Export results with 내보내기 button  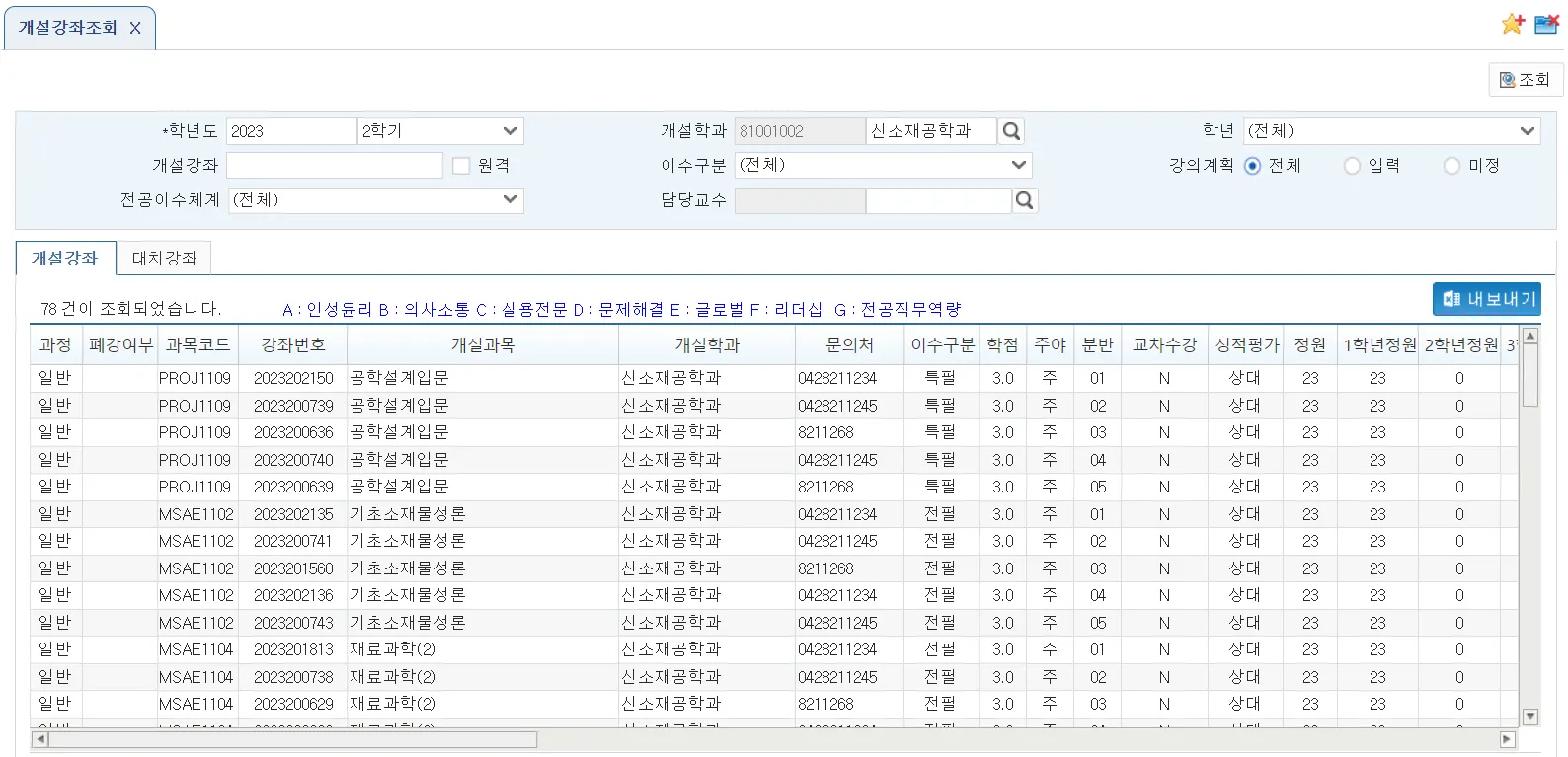pyautogui.click(x=1487, y=299)
